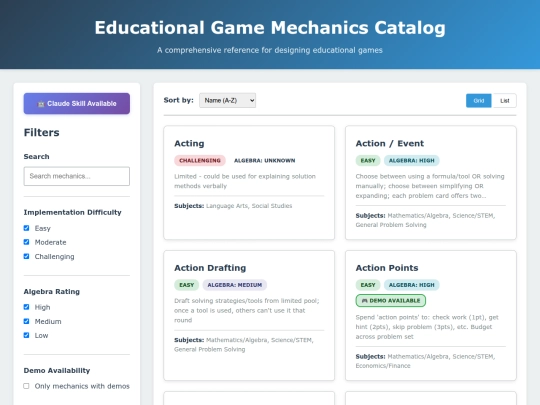Click Action Drafting description about limited pool
540x405 pixels.
point(247,310)
